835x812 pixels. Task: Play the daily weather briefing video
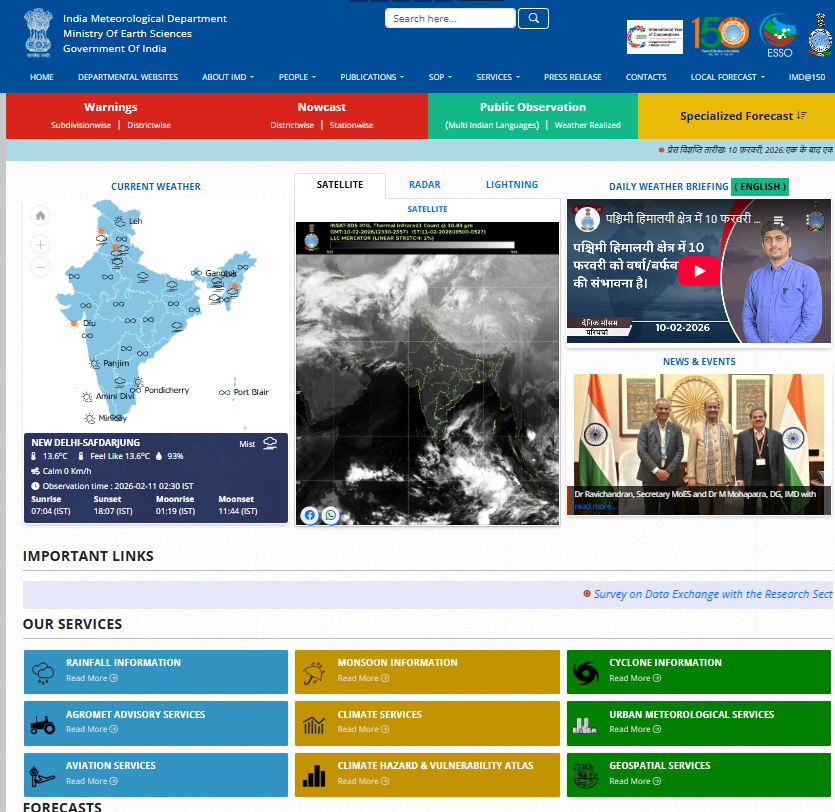click(x=700, y=271)
